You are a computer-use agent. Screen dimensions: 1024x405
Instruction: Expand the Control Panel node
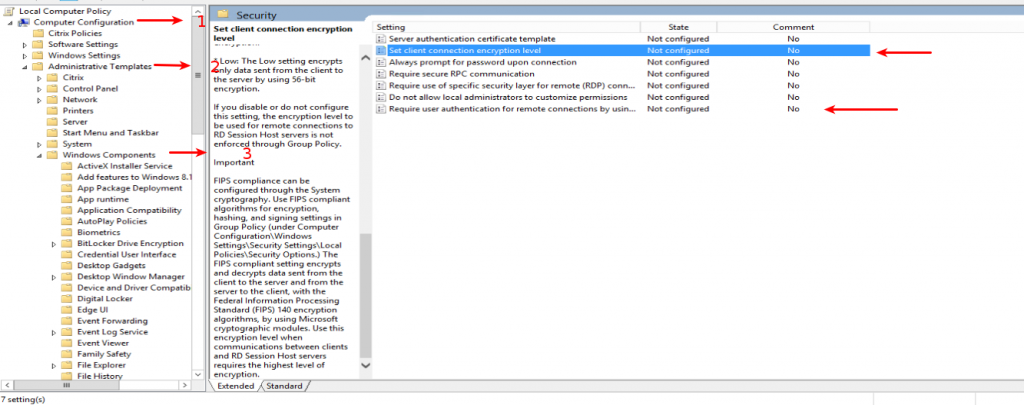tap(39, 89)
